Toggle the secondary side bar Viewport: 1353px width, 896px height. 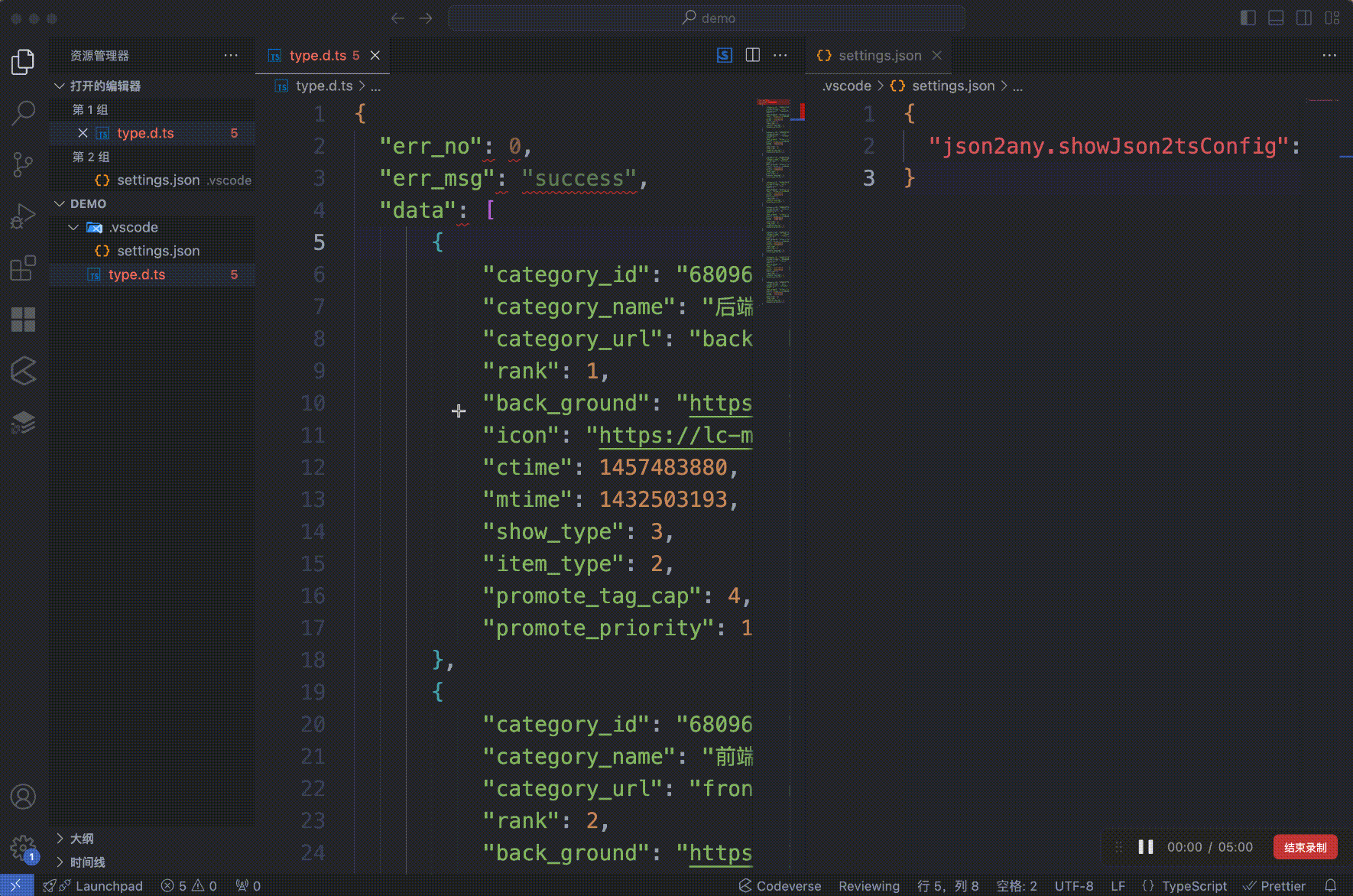pos(1304,18)
